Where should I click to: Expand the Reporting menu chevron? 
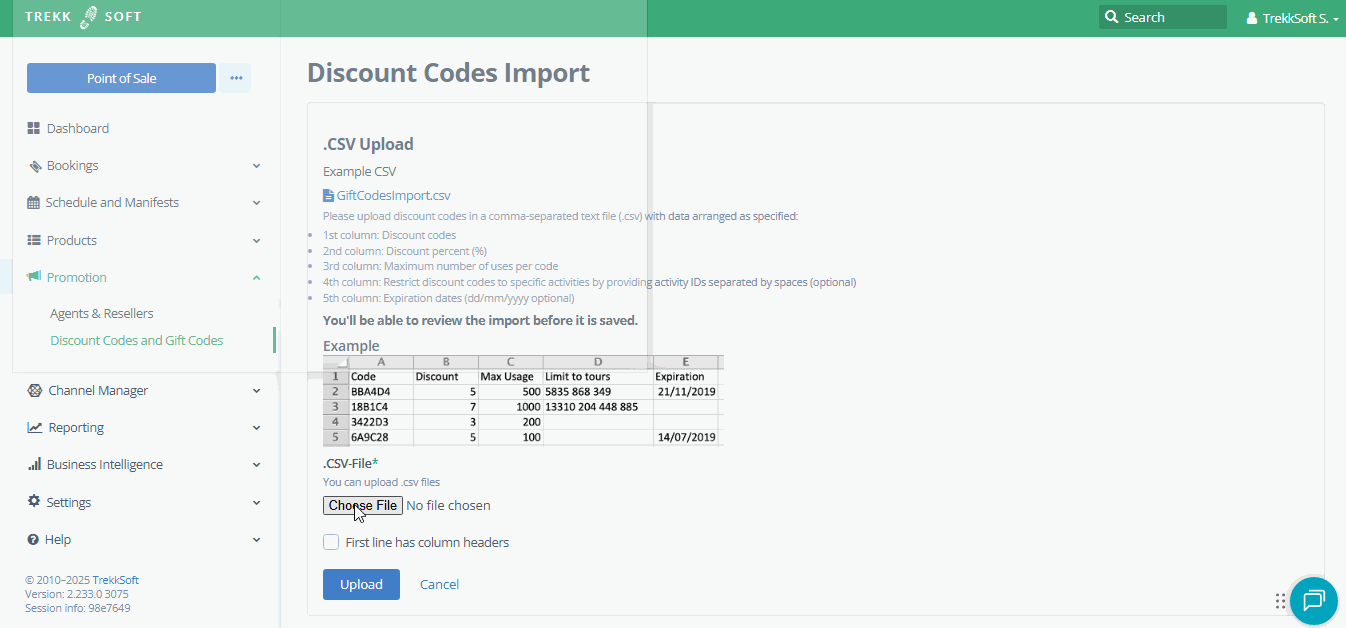[x=256, y=427]
